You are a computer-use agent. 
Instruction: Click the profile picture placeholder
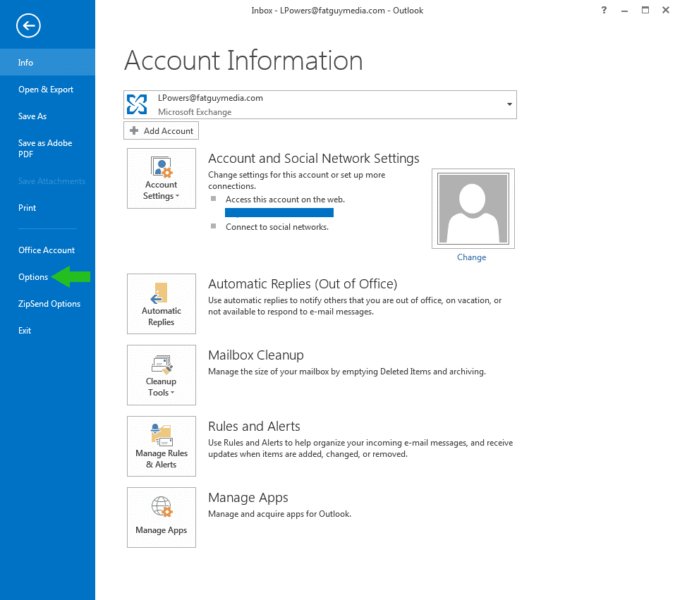[471, 207]
